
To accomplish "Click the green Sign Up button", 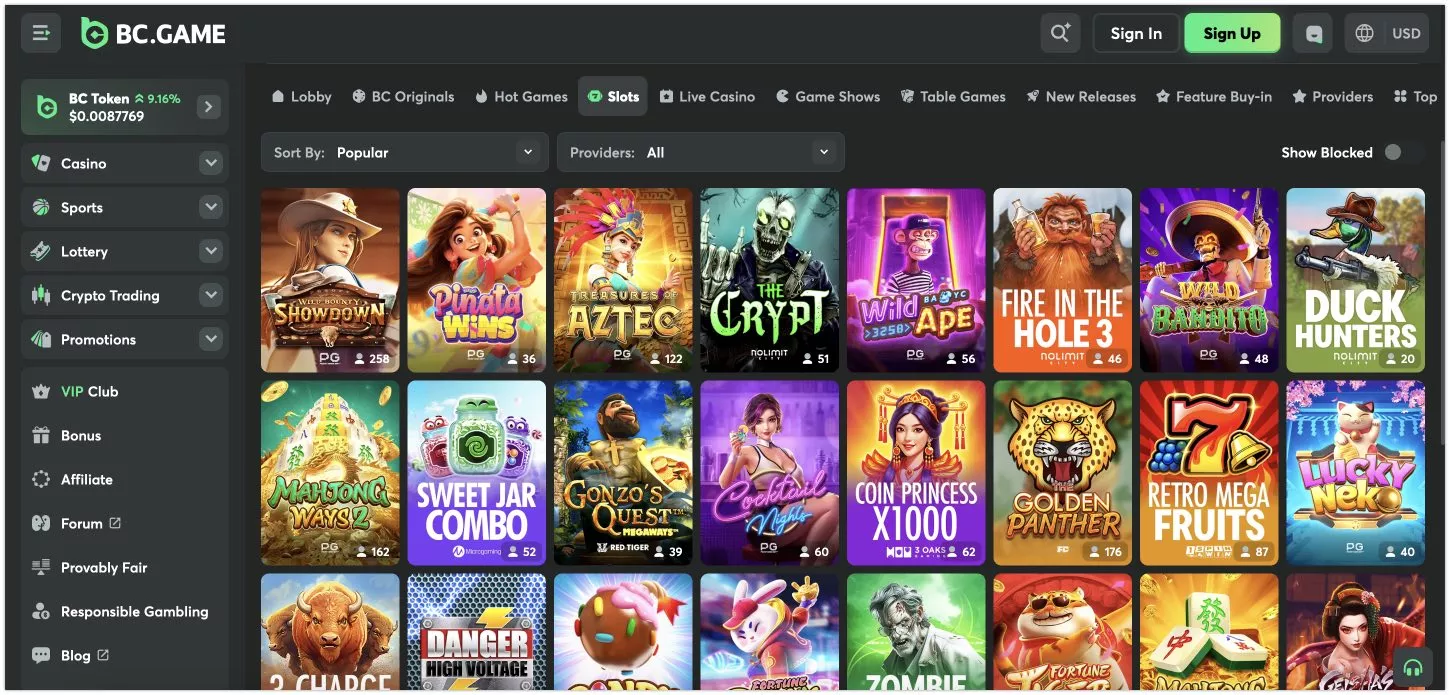I will click(1232, 33).
